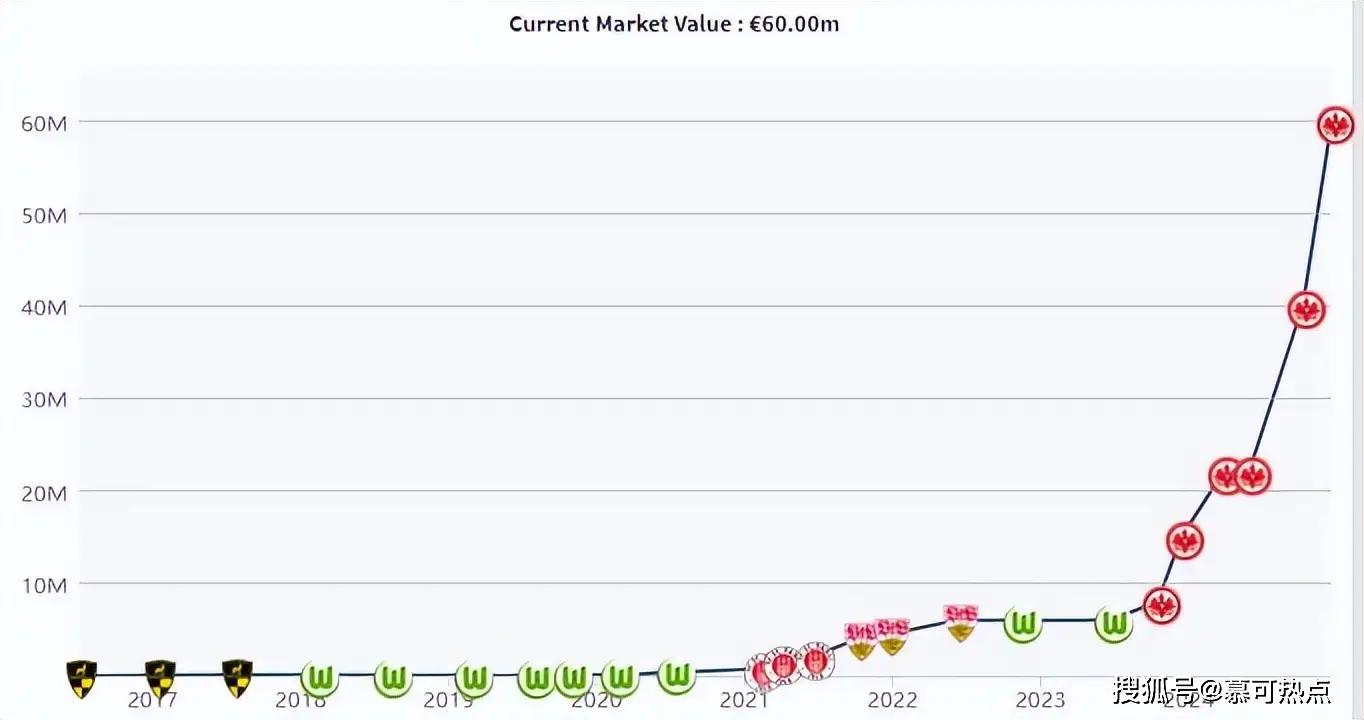The image size is (1364, 720).
Task: Click the leftmost yellow-black shield club marker
Action: click(81, 677)
